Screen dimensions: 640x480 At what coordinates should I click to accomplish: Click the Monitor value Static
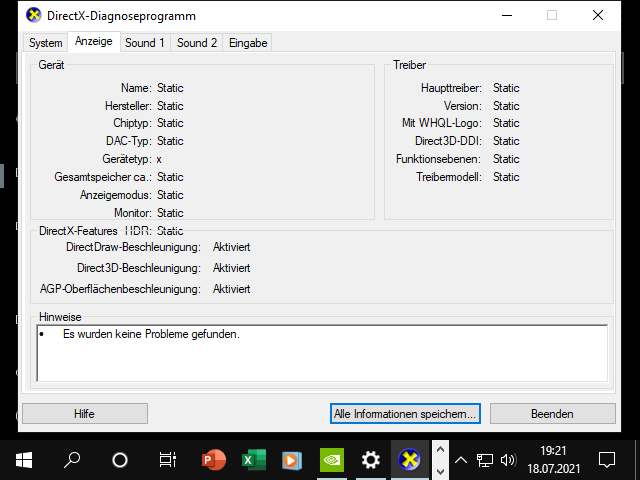(x=170, y=213)
